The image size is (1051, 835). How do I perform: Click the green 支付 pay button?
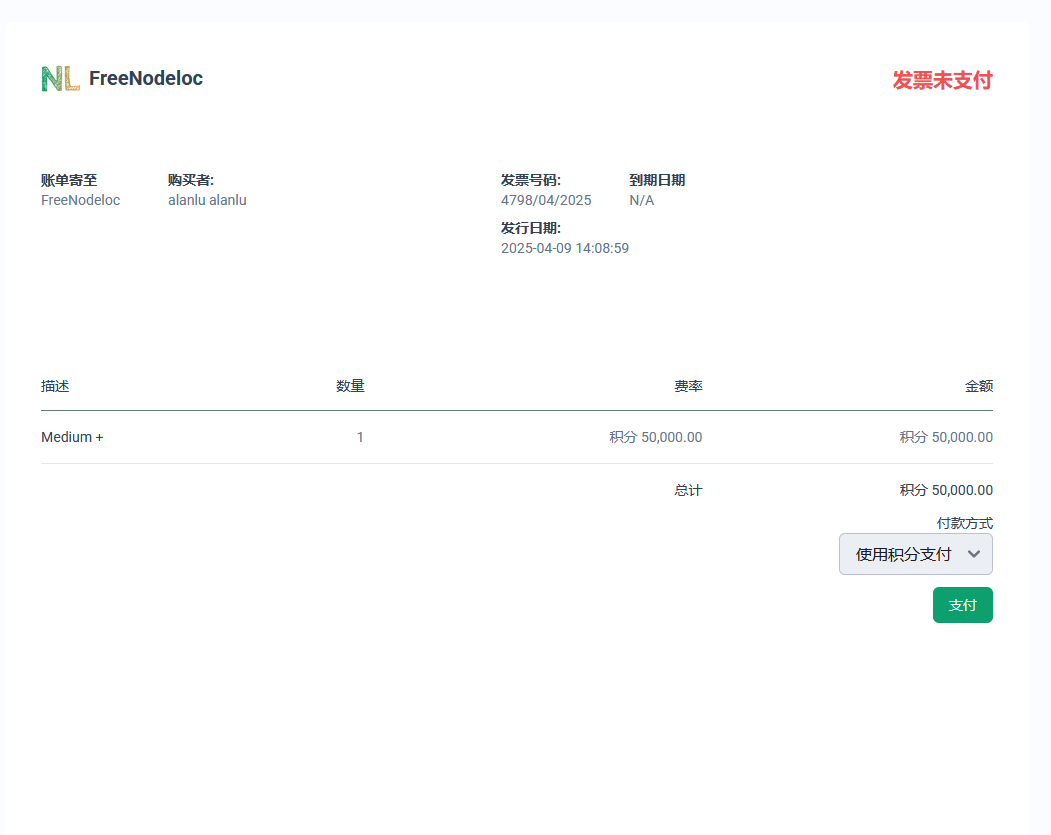point(963,605)
